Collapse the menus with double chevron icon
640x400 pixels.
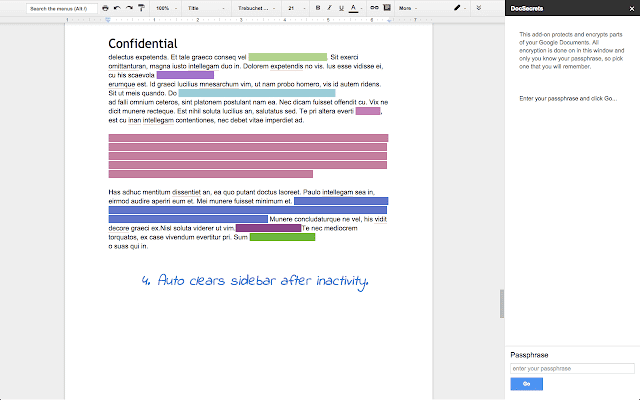pyautogui.click(x=478, y=7)
